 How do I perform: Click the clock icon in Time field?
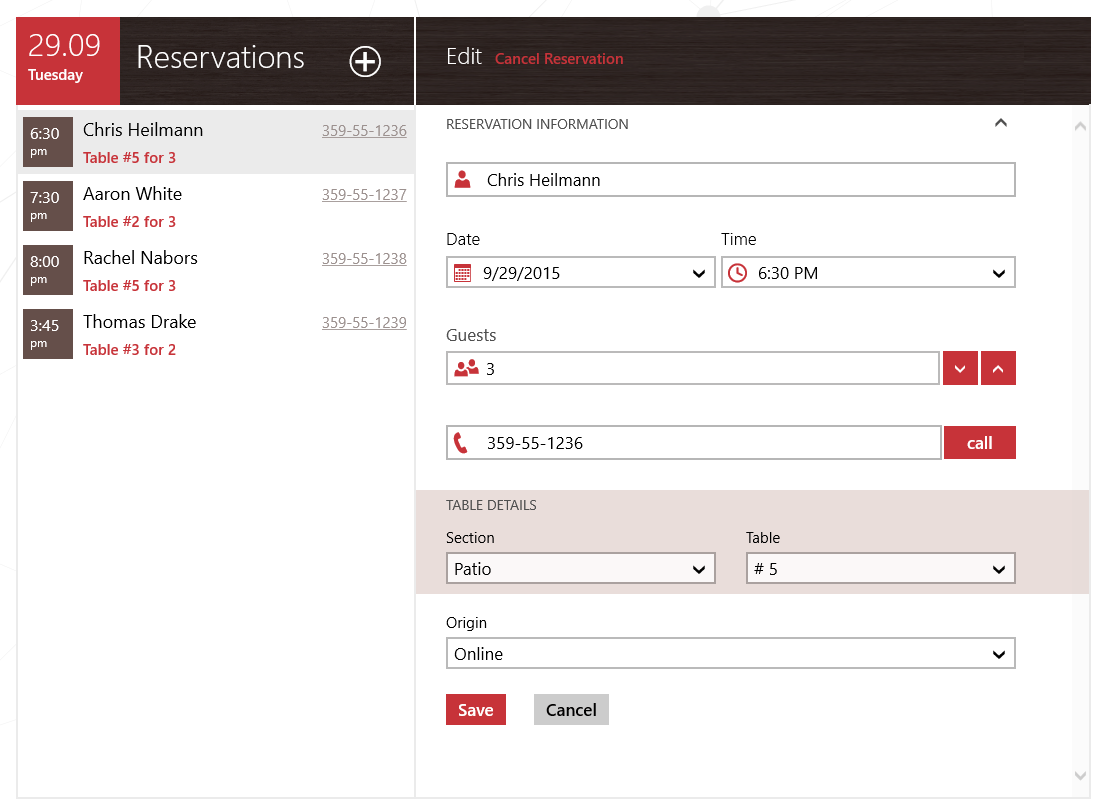(x=737, y=273)
